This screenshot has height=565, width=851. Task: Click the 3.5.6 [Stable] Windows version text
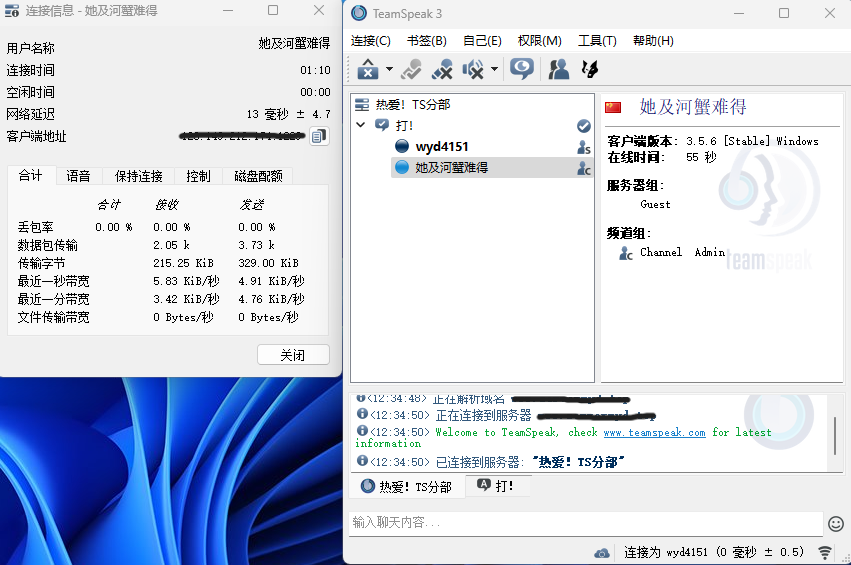752,141
